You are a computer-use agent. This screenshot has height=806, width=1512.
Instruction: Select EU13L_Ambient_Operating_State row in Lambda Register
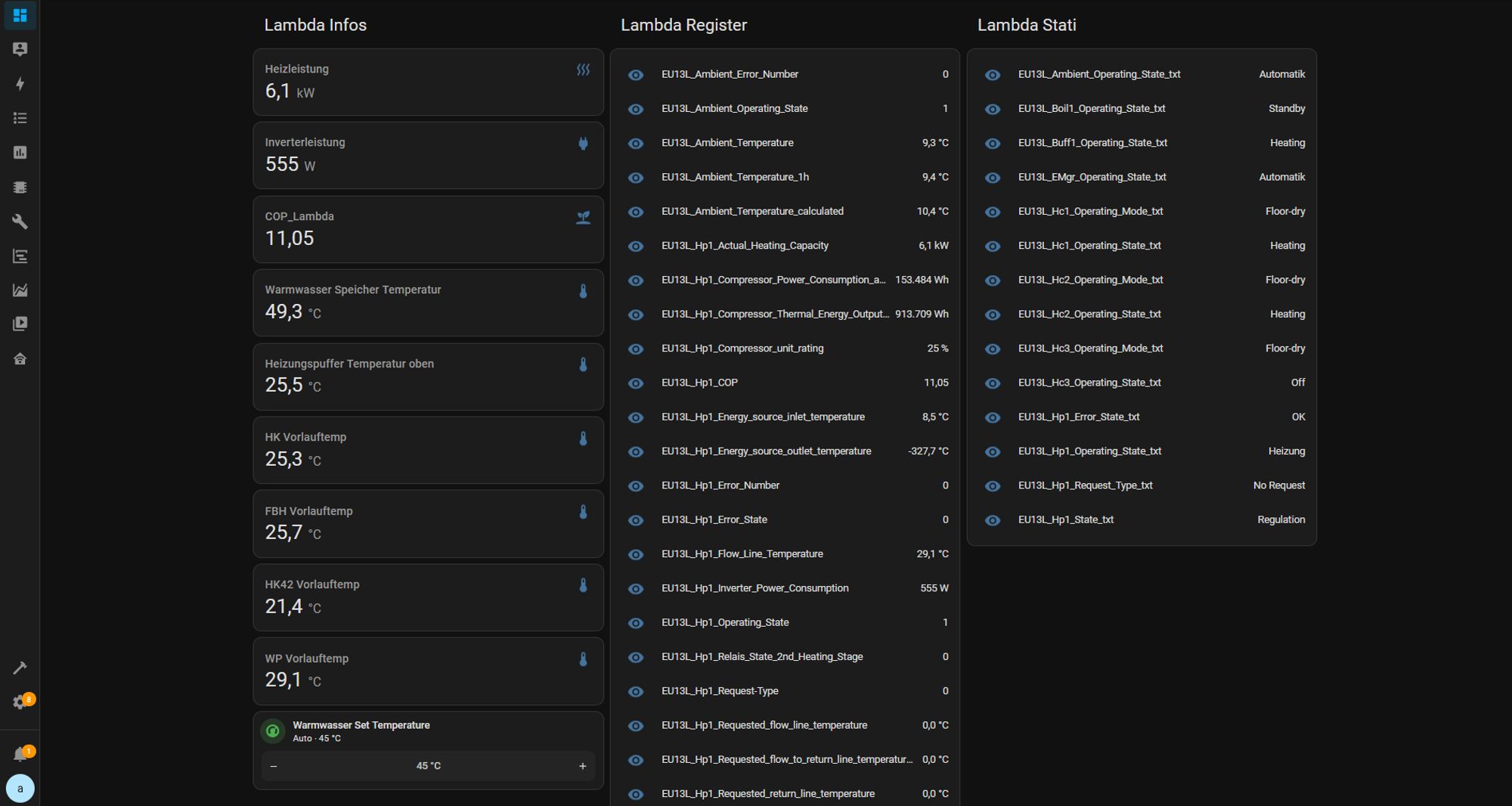[785, 109]
